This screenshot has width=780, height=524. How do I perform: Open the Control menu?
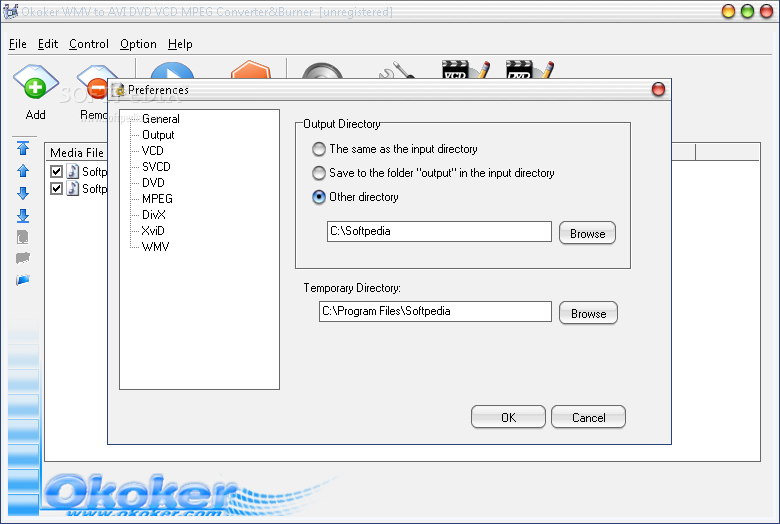pos(89,44)
